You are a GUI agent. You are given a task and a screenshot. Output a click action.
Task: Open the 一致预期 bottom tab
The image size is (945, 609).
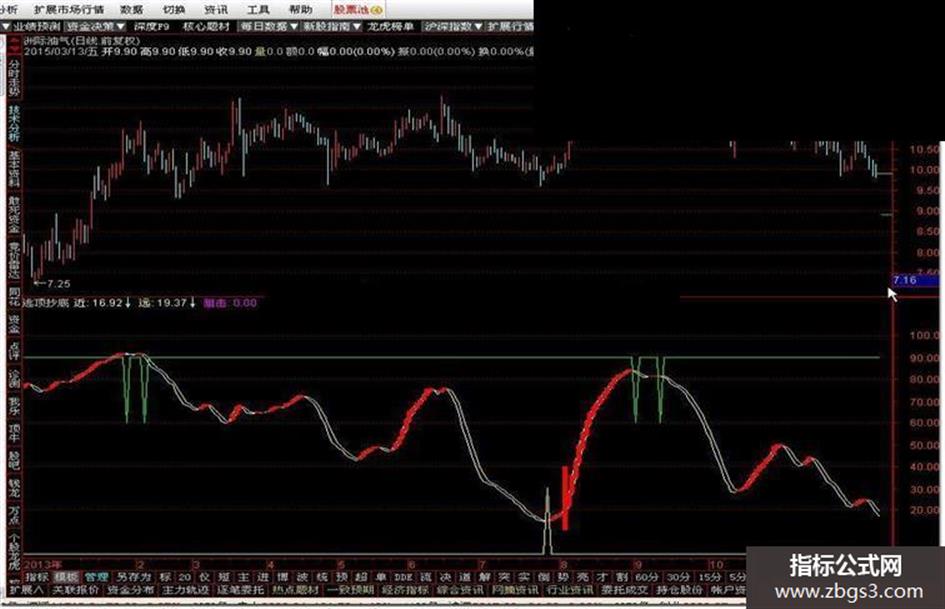pyautogui.click(x=350, y=590)
